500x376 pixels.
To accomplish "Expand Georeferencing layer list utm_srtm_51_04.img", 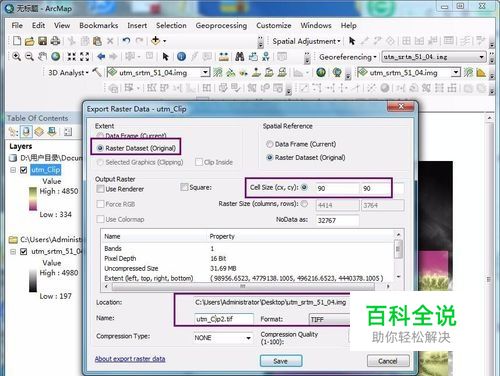I will point(481,57).
